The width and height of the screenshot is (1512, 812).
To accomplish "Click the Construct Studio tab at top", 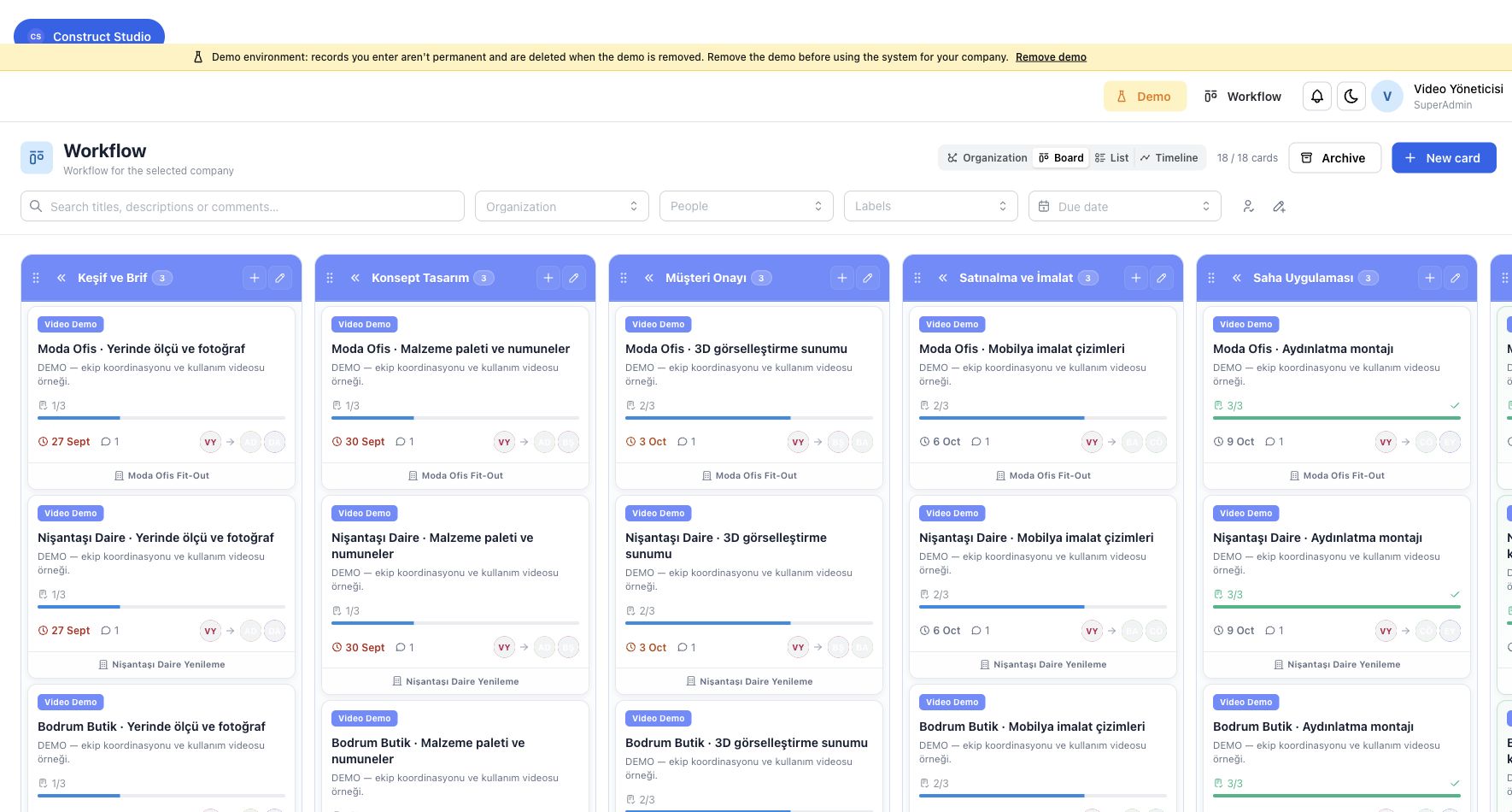I will click(89, 32).
